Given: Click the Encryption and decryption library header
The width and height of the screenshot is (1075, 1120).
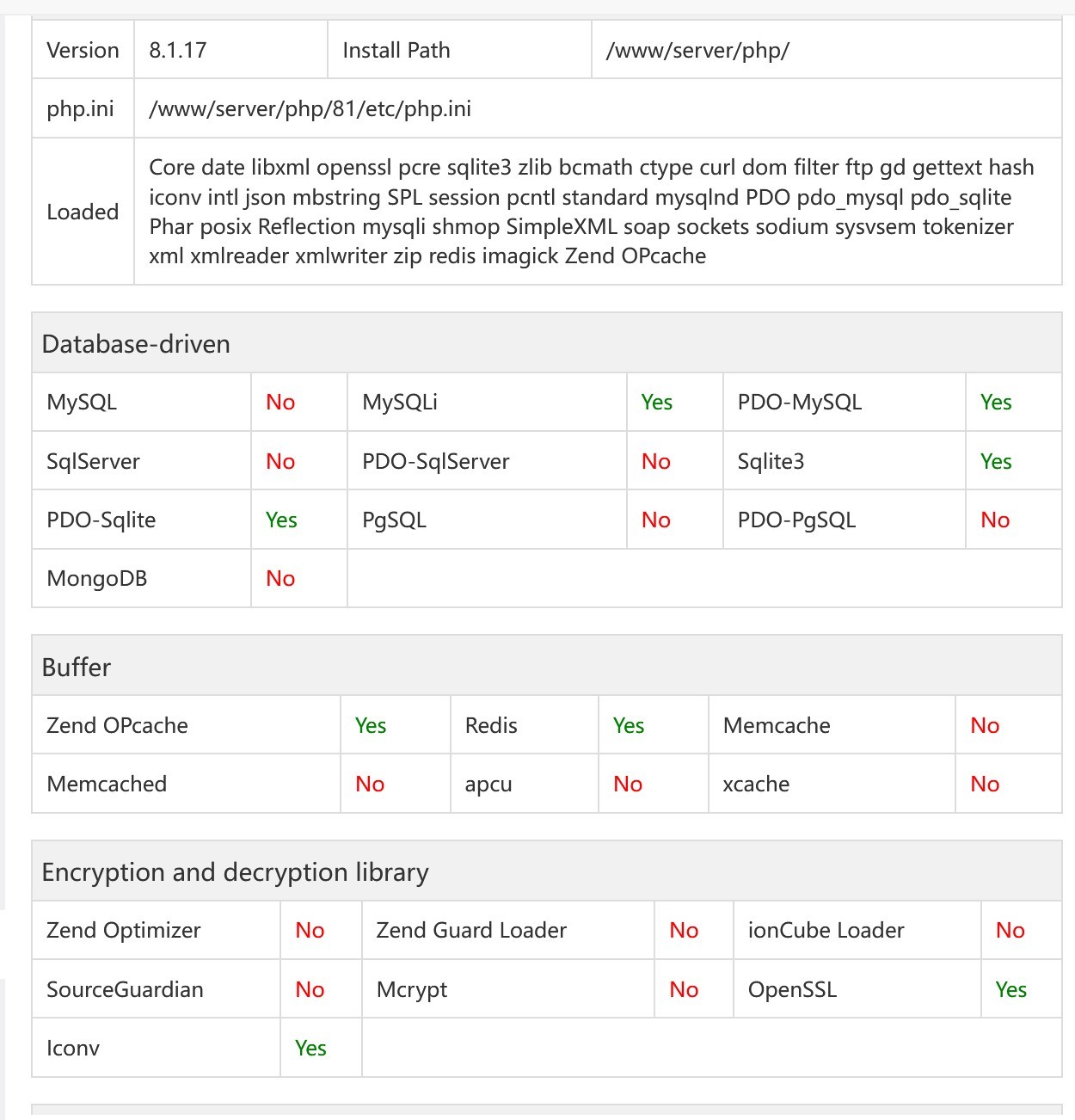Looking at the screenshot, I should pos(235,872).
